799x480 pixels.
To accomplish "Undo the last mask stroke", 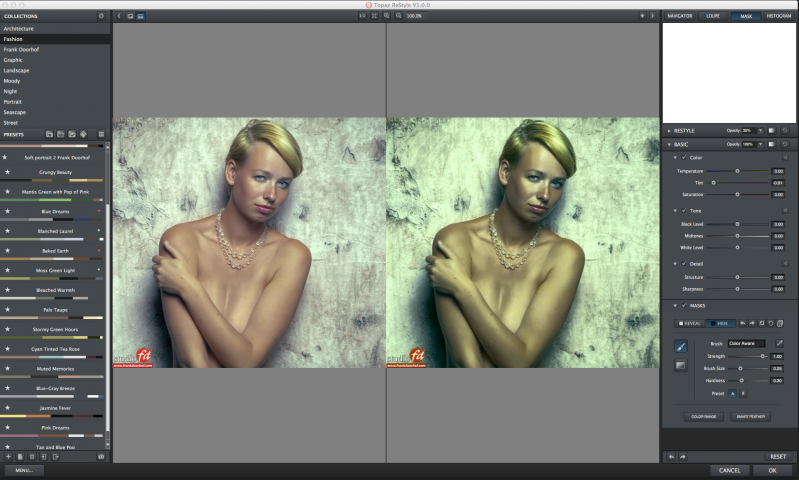I will click(x=742, y=324).
